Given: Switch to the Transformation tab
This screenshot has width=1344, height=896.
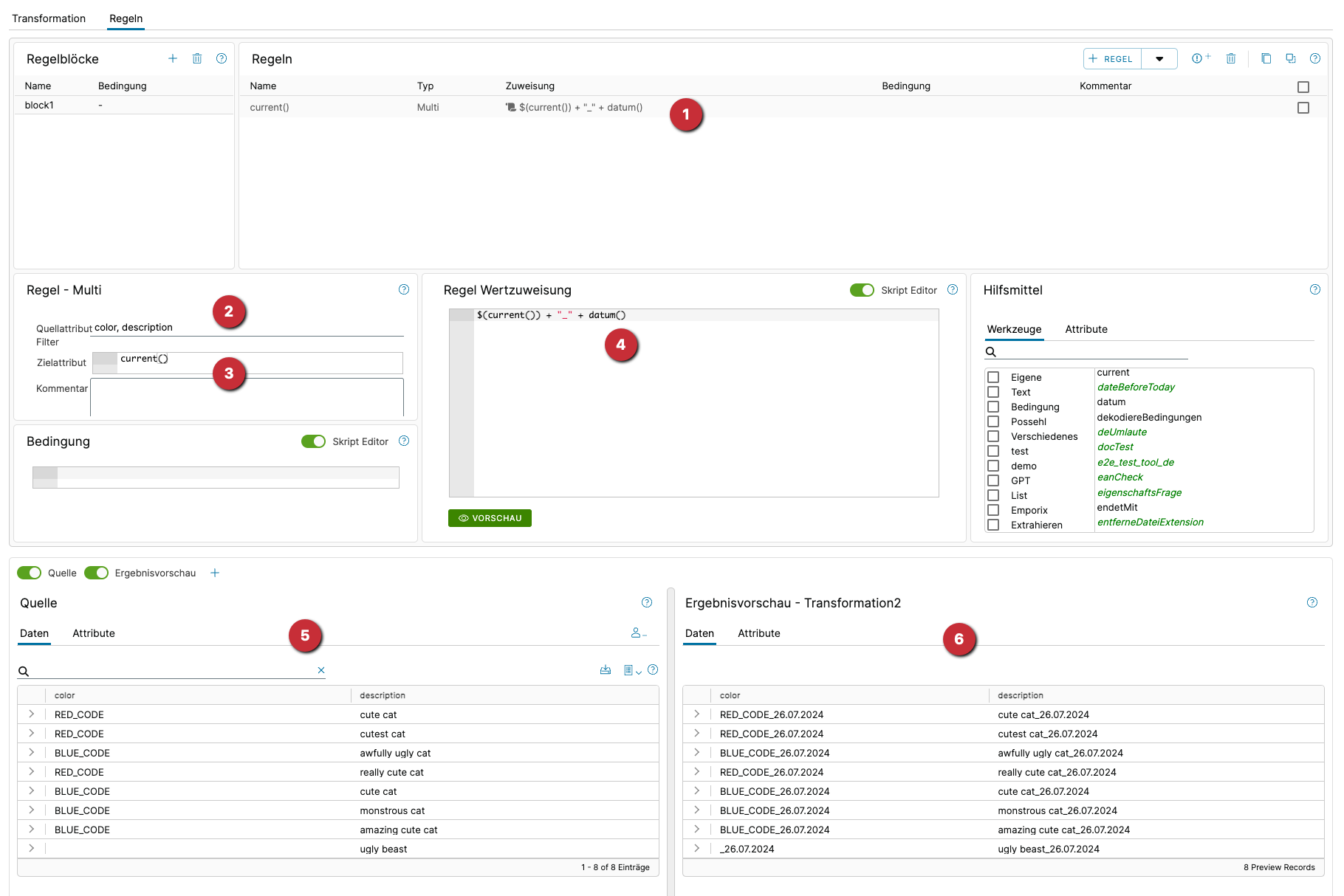Looking at the screenshot, I should [49, 18].
